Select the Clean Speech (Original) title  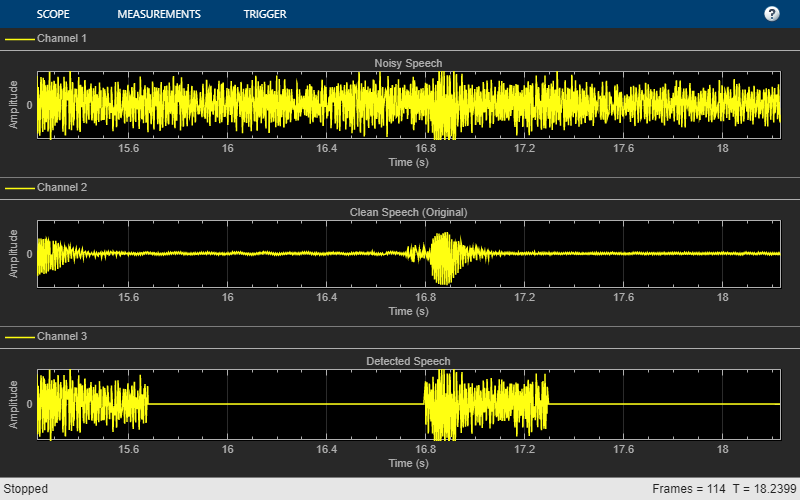[x=408, y=212]
